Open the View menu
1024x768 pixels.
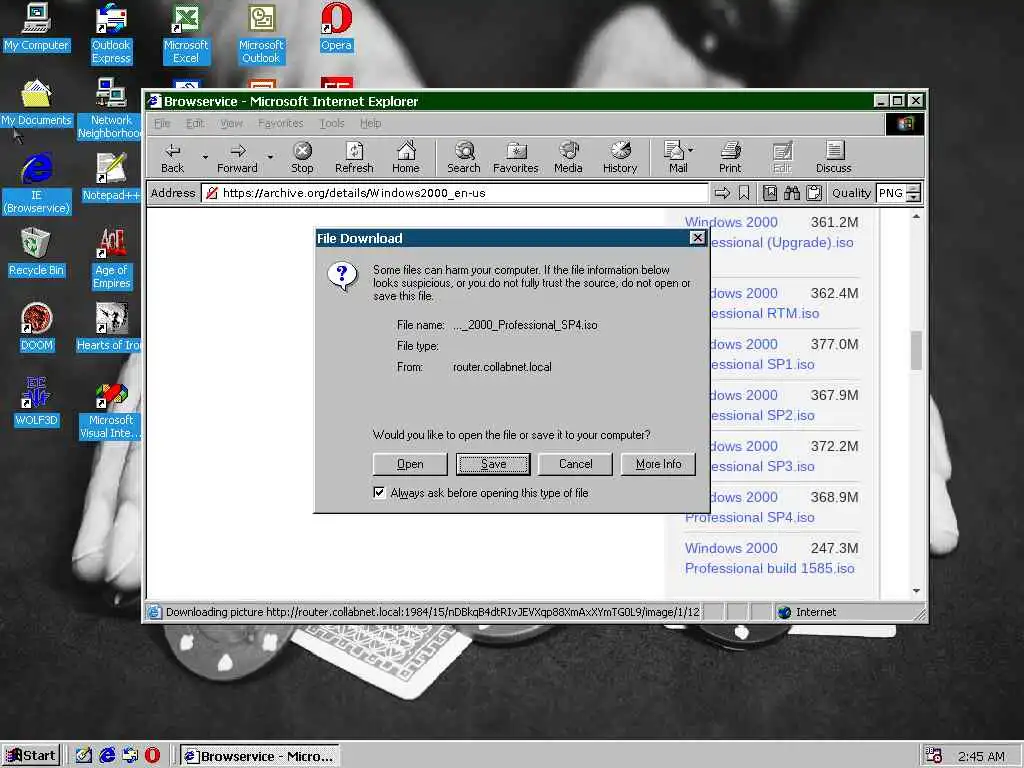point(231,123)
